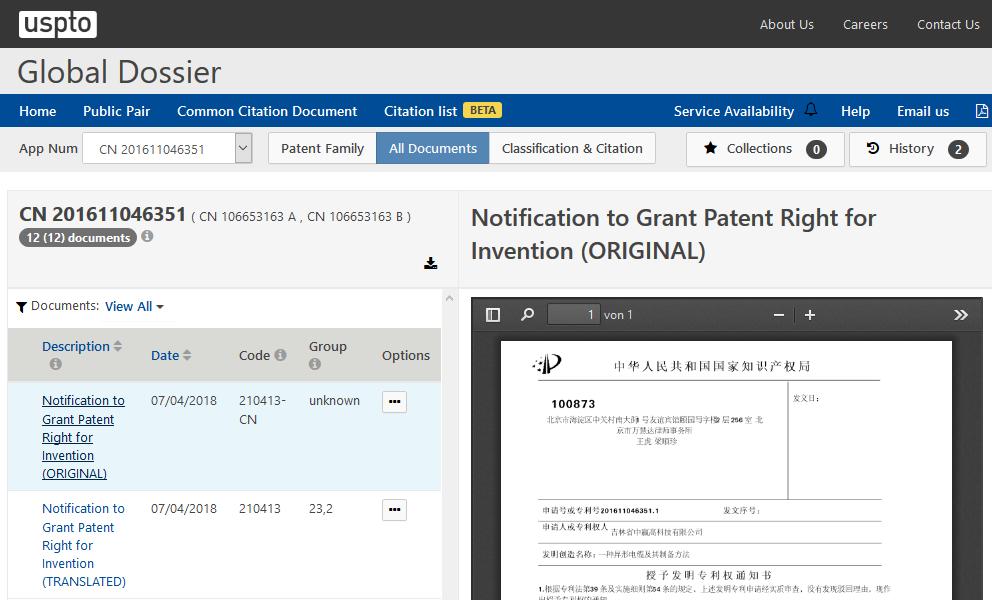Click the Contact Us link
This screenshot has height=600, width=992.
point(948,24)
